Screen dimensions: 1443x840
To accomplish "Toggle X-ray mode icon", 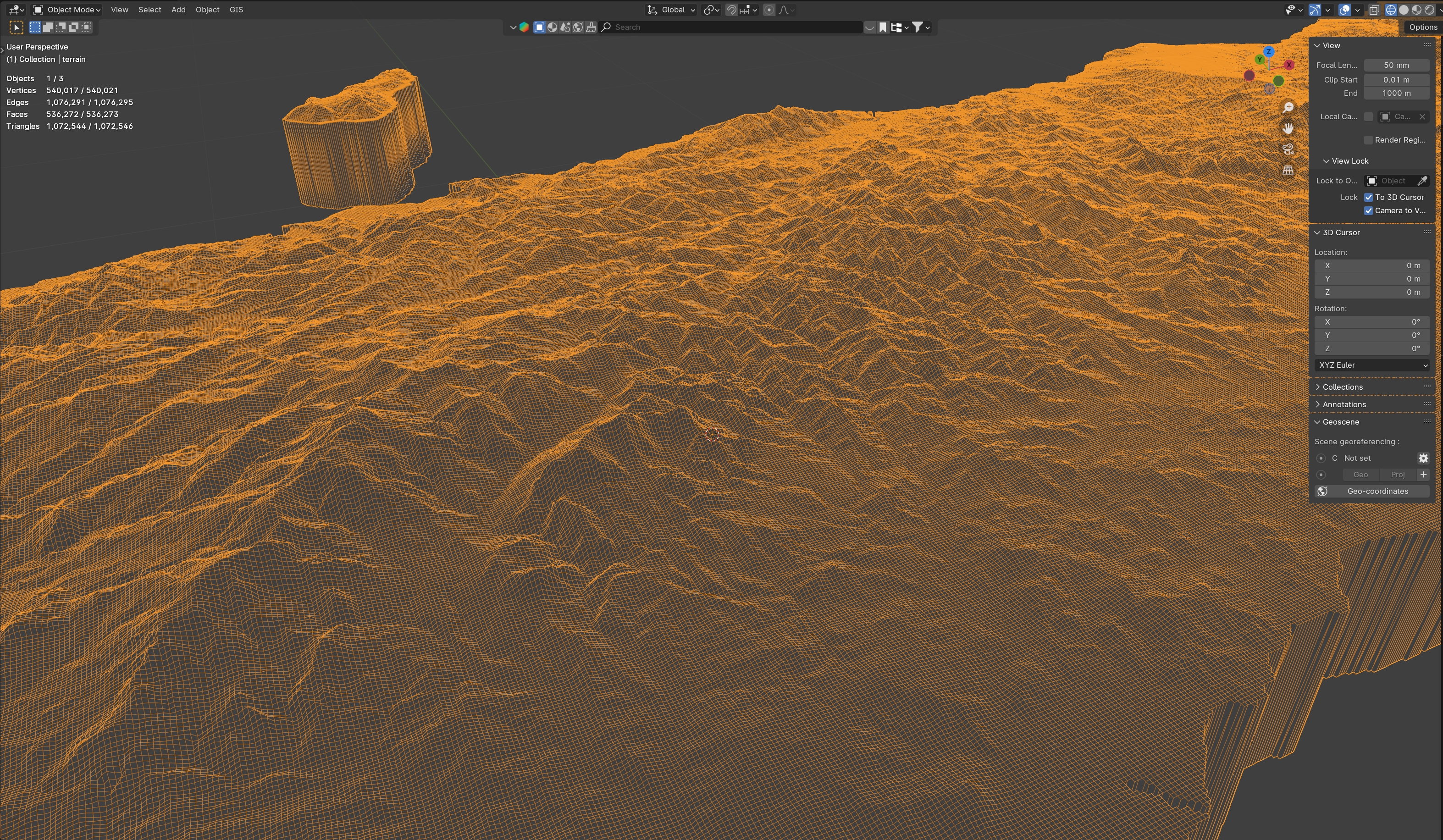I will (1374, 10).
